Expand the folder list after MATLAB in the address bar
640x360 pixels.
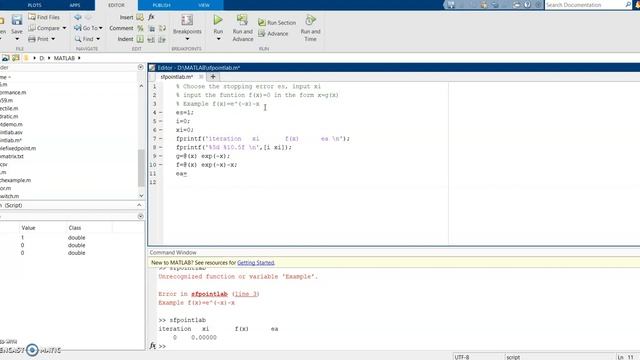click(79, 58)
